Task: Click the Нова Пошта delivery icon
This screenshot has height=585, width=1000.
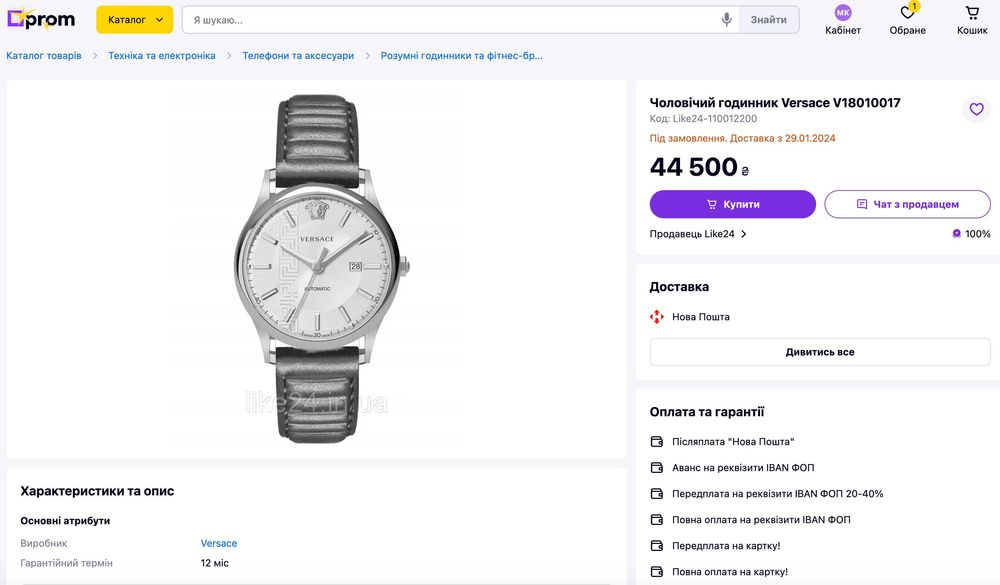Action: (x=656, y=316)
